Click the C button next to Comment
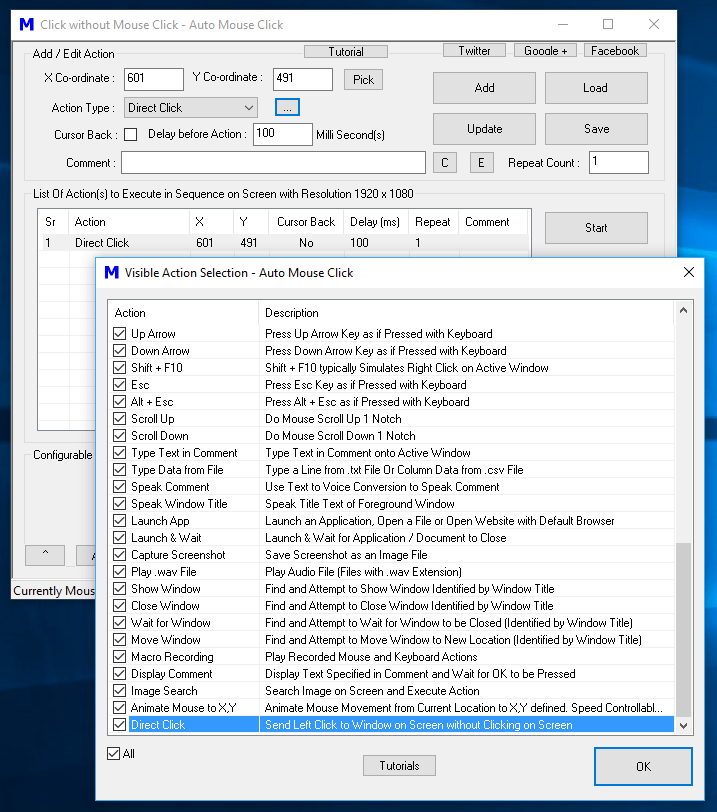 pos(445,163)
